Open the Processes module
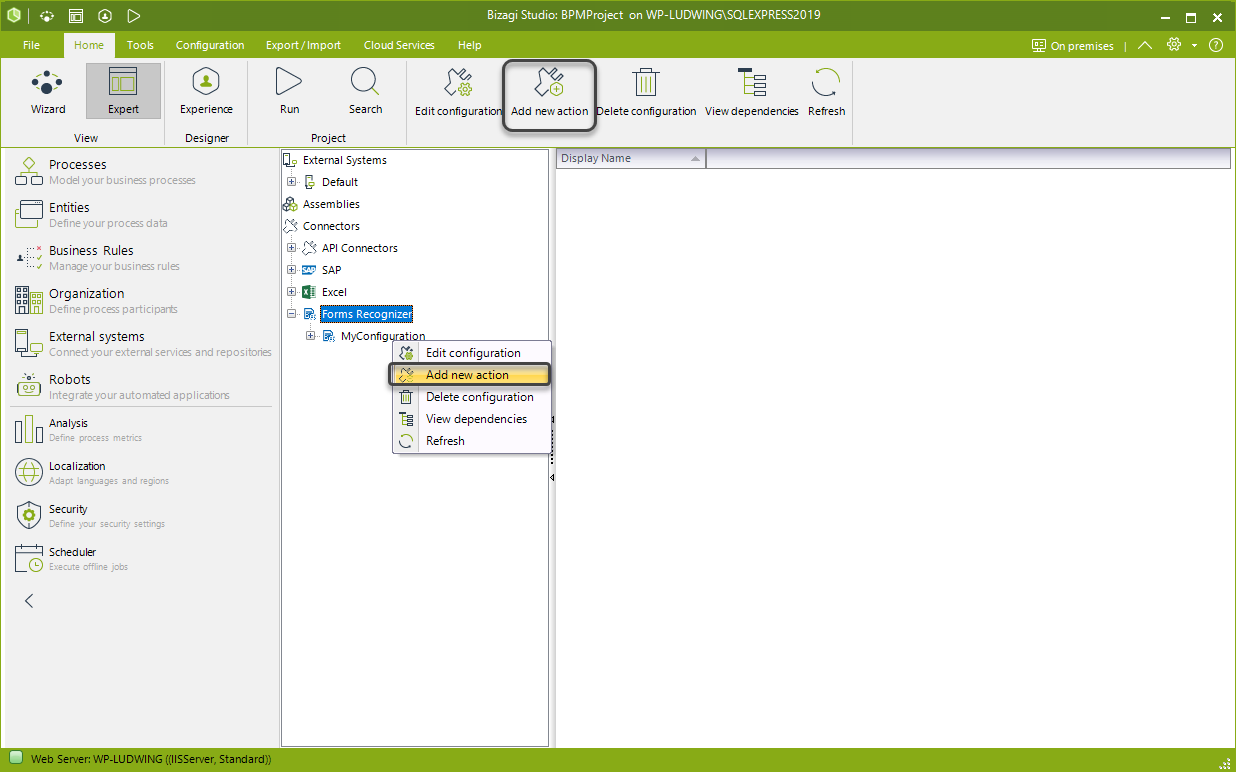 pyautogui.click(x=144, y=171)
